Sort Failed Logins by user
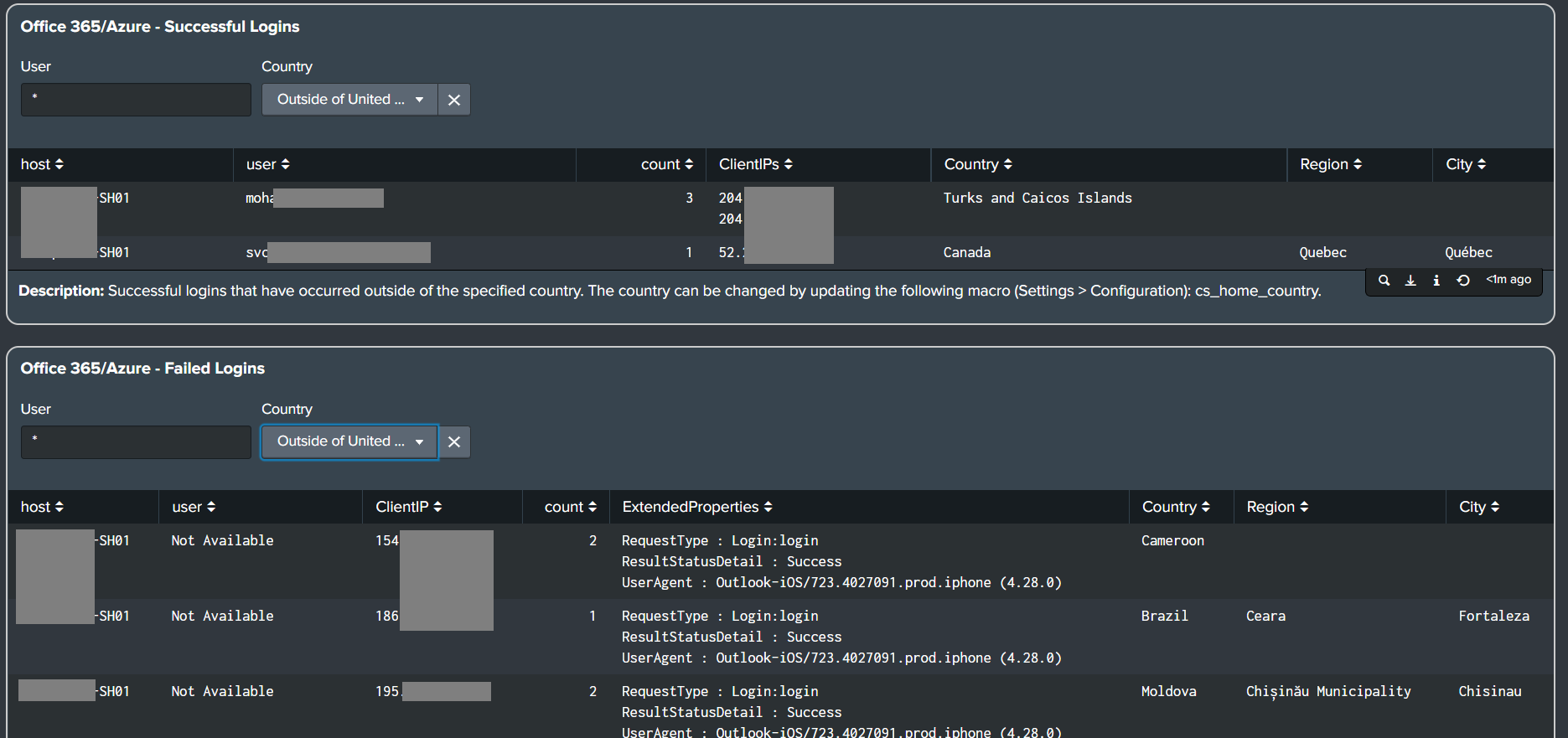Screen dimensions: 1568x738 [x=194, y=507]
